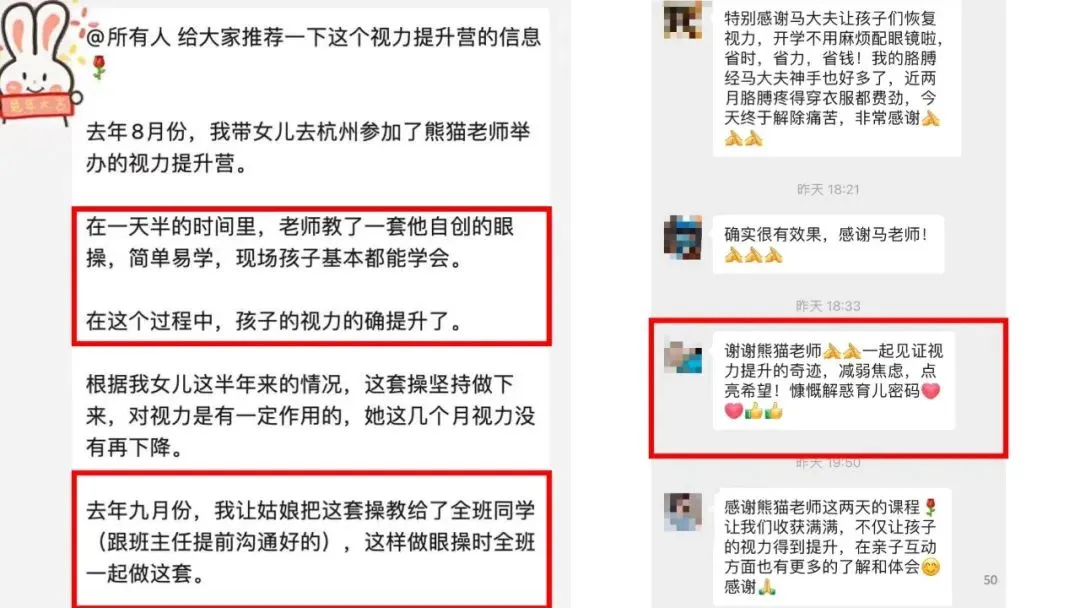Click the pink heart emoji after 育儿密码
This screenshot has width=1080, height=608.
click(931, 391)
